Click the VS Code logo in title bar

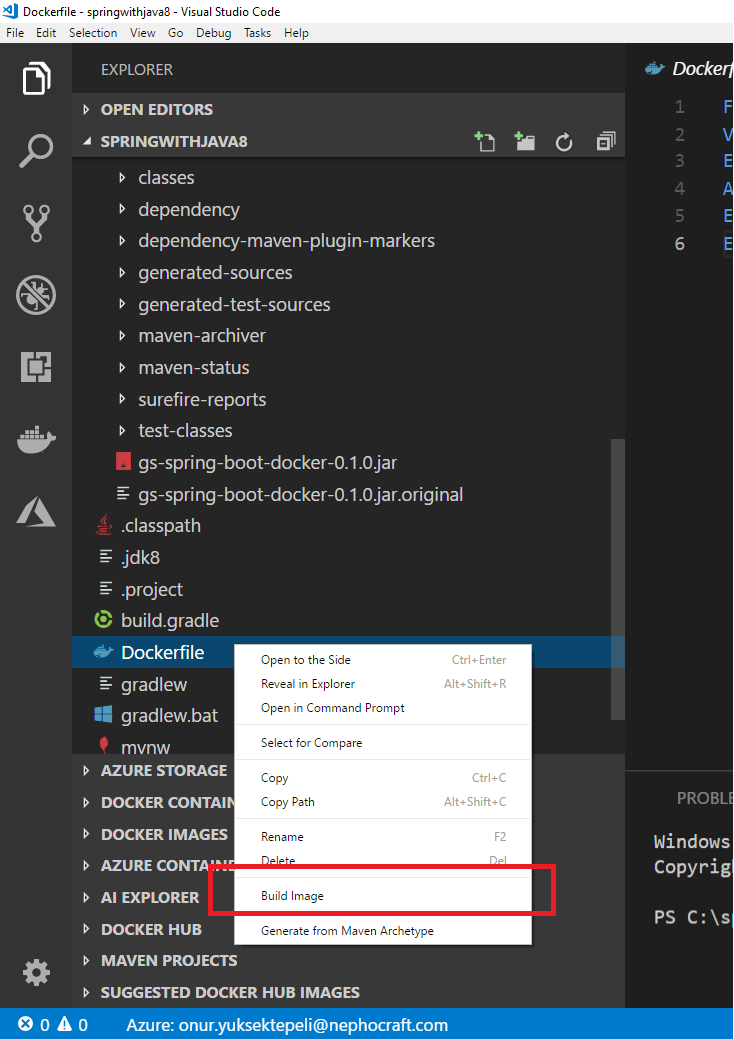click(10, 11)
